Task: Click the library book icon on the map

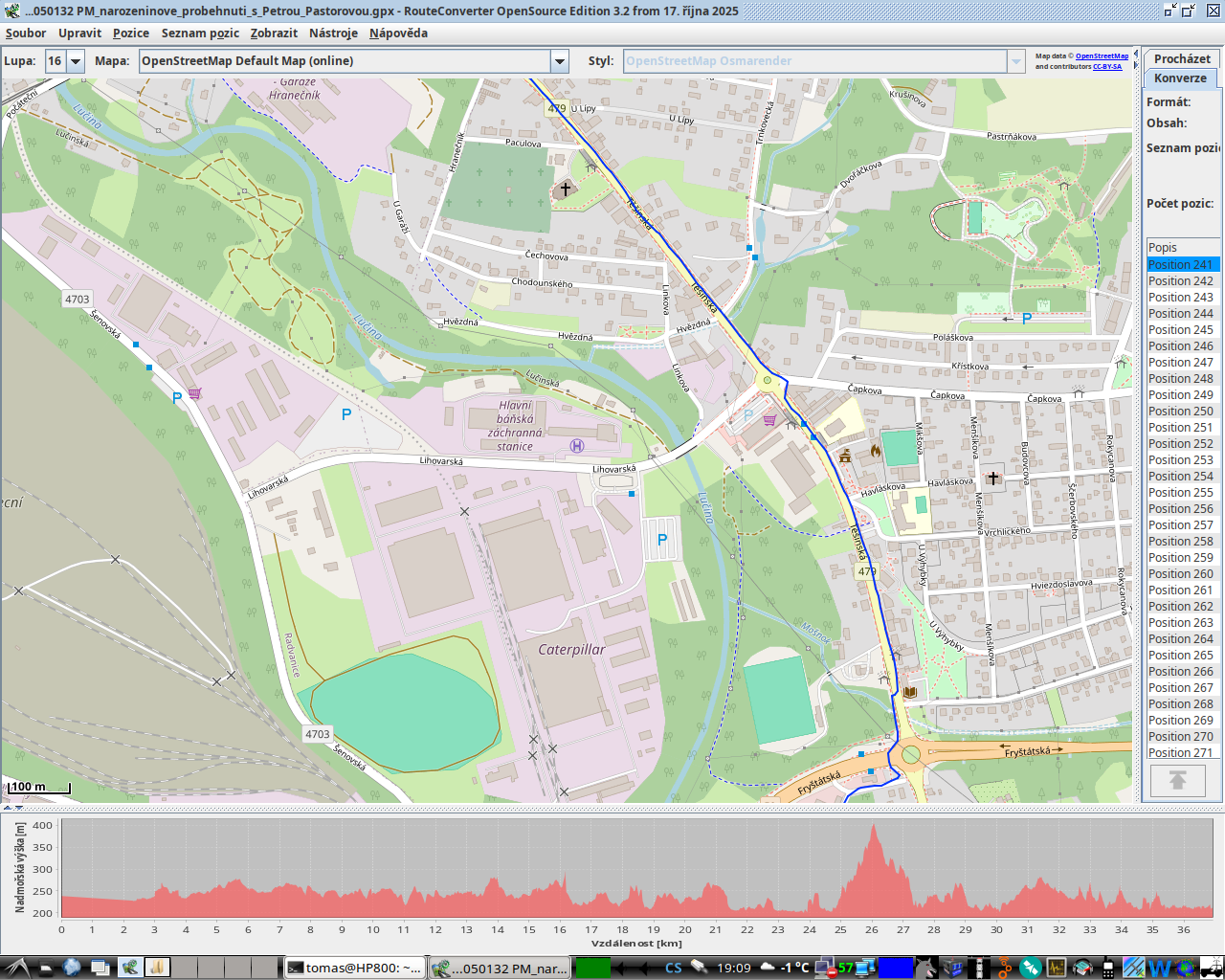Action: (909, 691)
